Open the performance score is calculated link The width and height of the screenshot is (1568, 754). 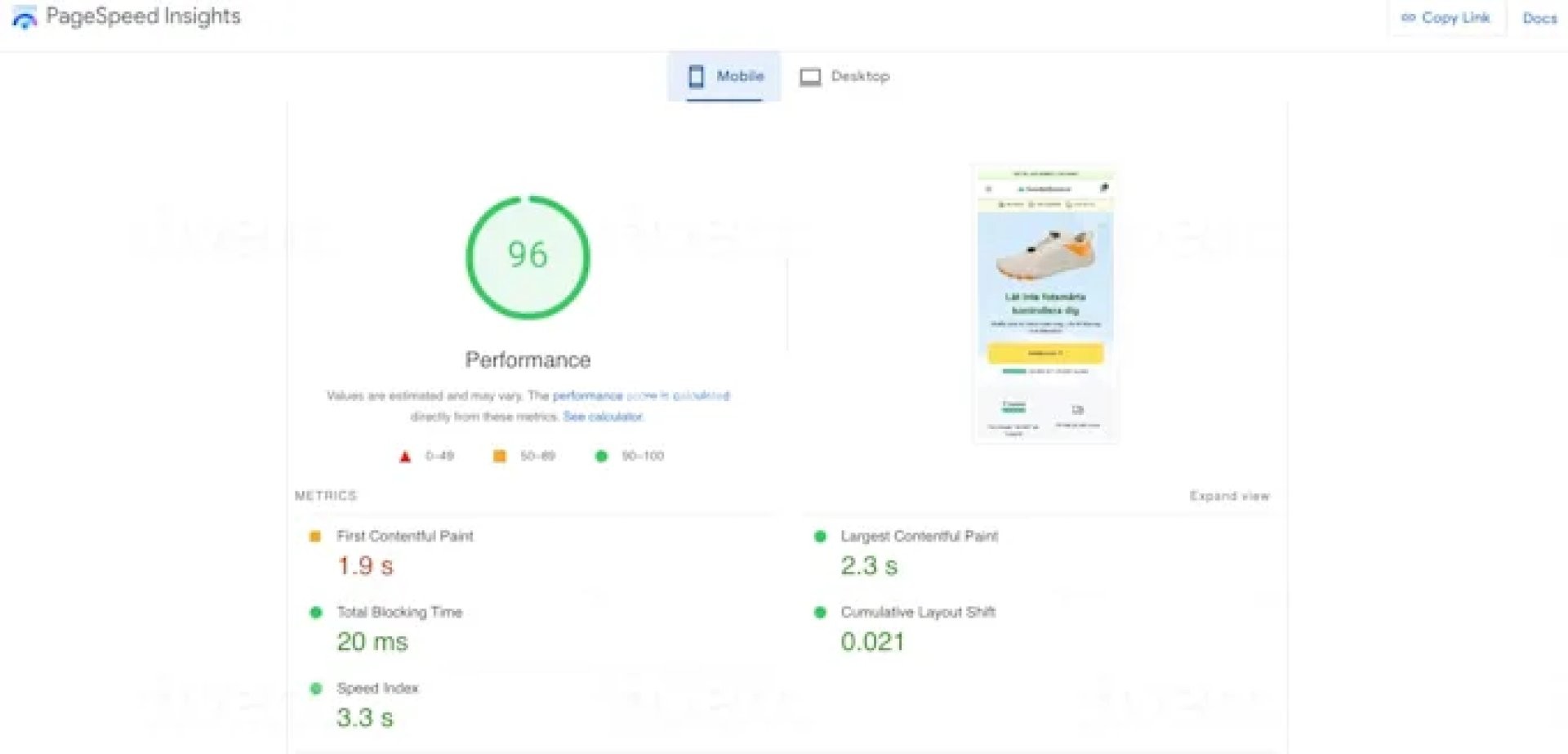pos(641,396)
